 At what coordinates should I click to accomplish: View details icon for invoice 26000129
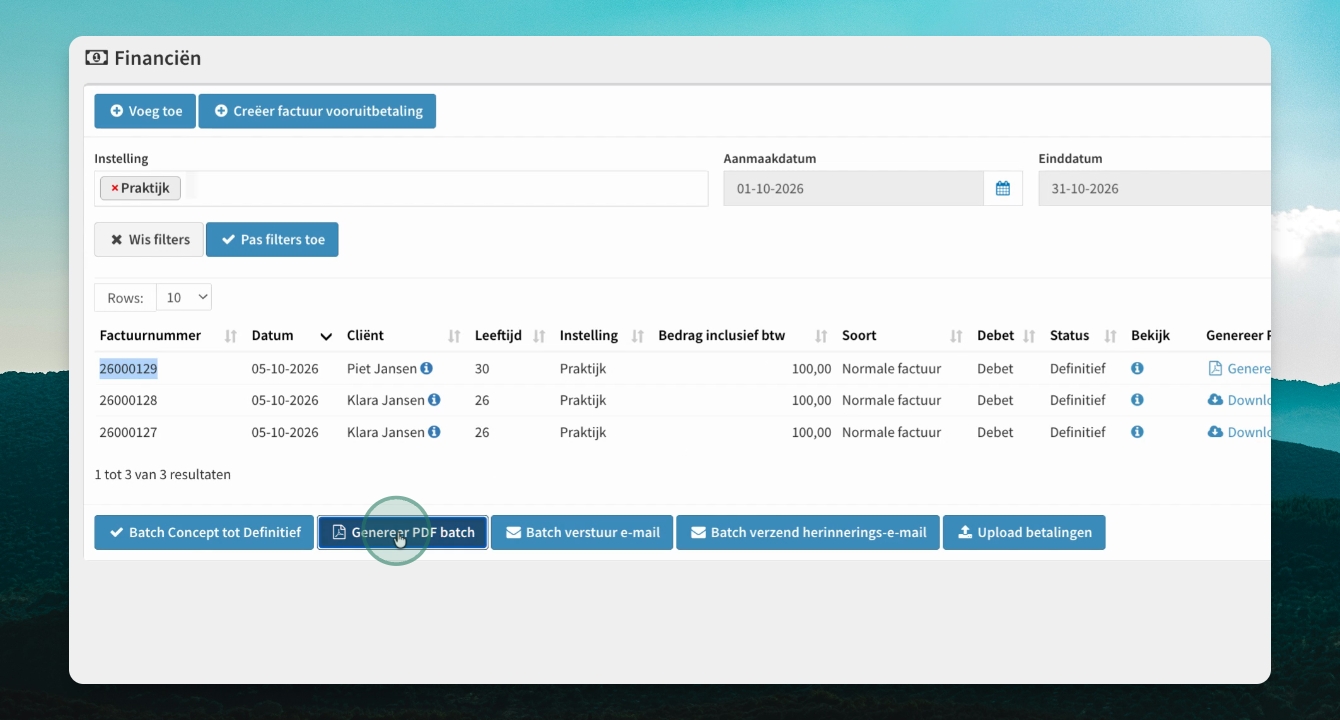point(1137,369)
